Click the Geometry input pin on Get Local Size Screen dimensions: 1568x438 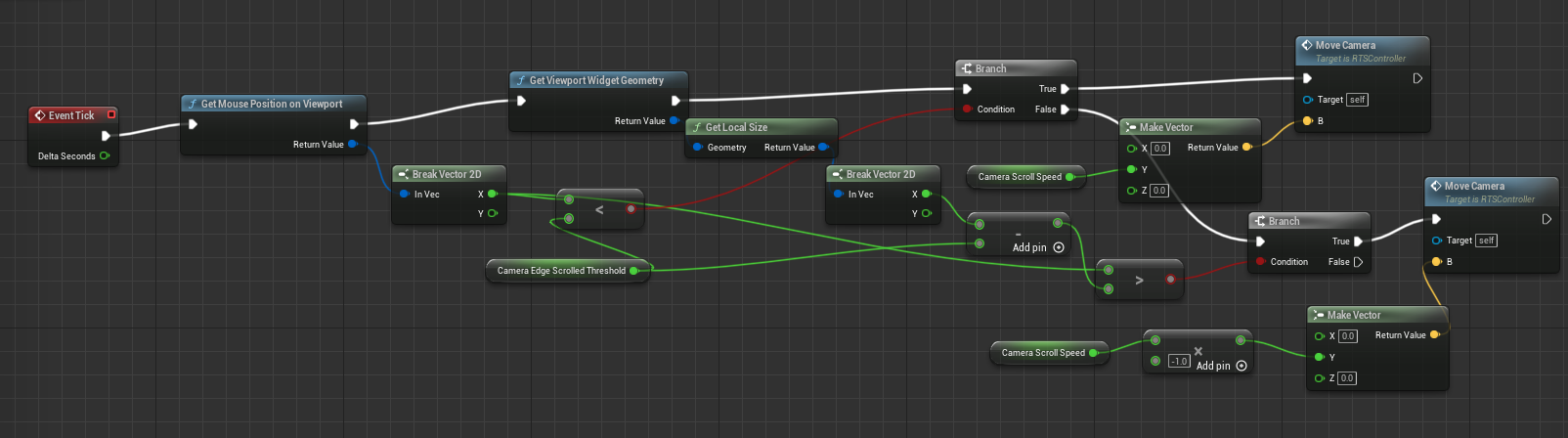(697, 148)
